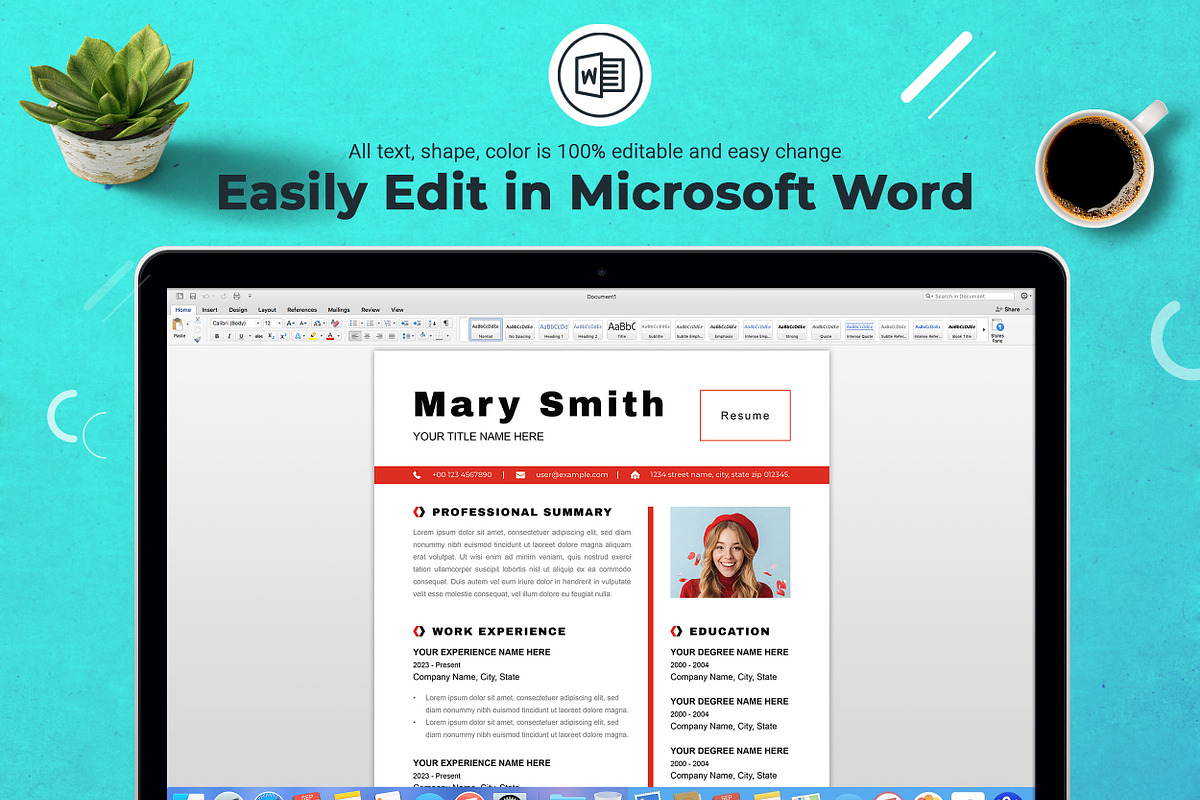
Task: Collapse the ribbon with the chevron
Action: [x=1028, y=309]
